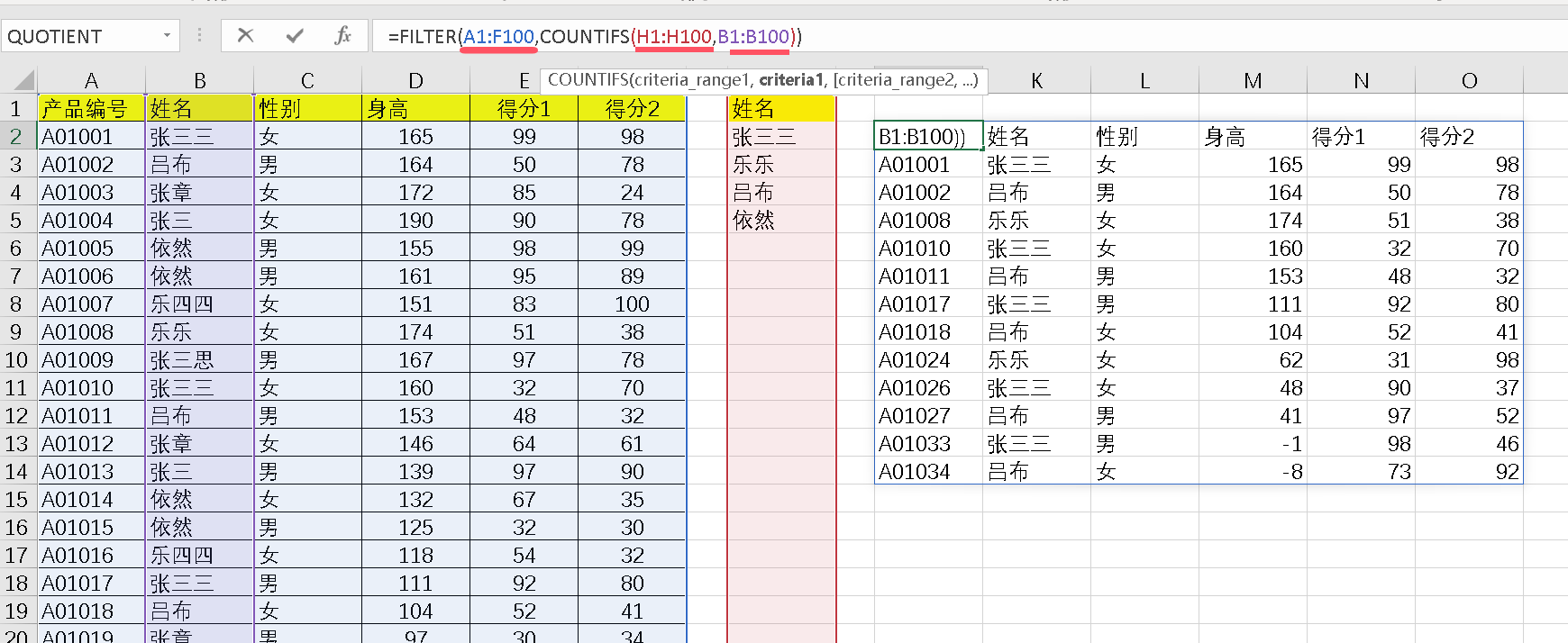This screenshot has height=643, width=1568.
Task: Select cell A01007 in column A
Action: click(91, 303)
